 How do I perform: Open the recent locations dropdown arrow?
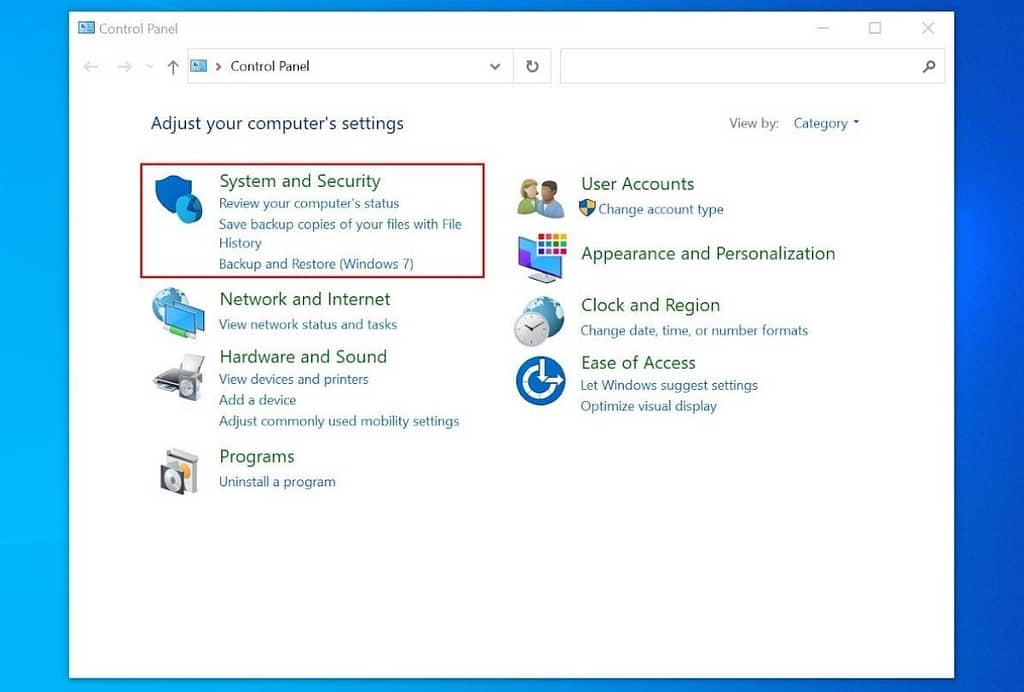[x=150, y=67]
